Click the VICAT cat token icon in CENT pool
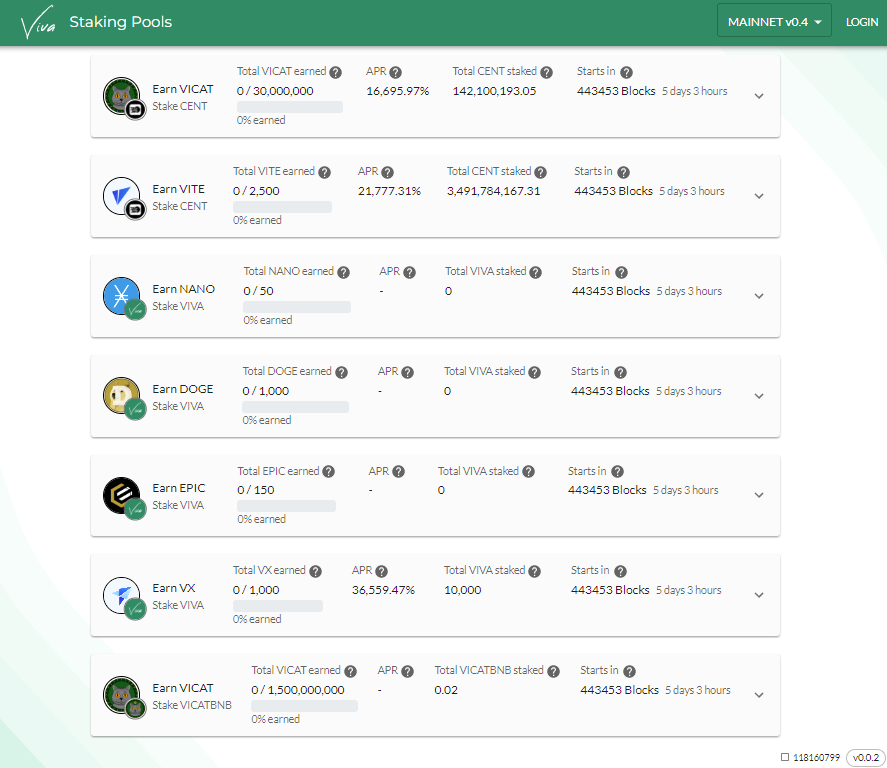Screen dimensions: 887x768 [x=122, y=96]
